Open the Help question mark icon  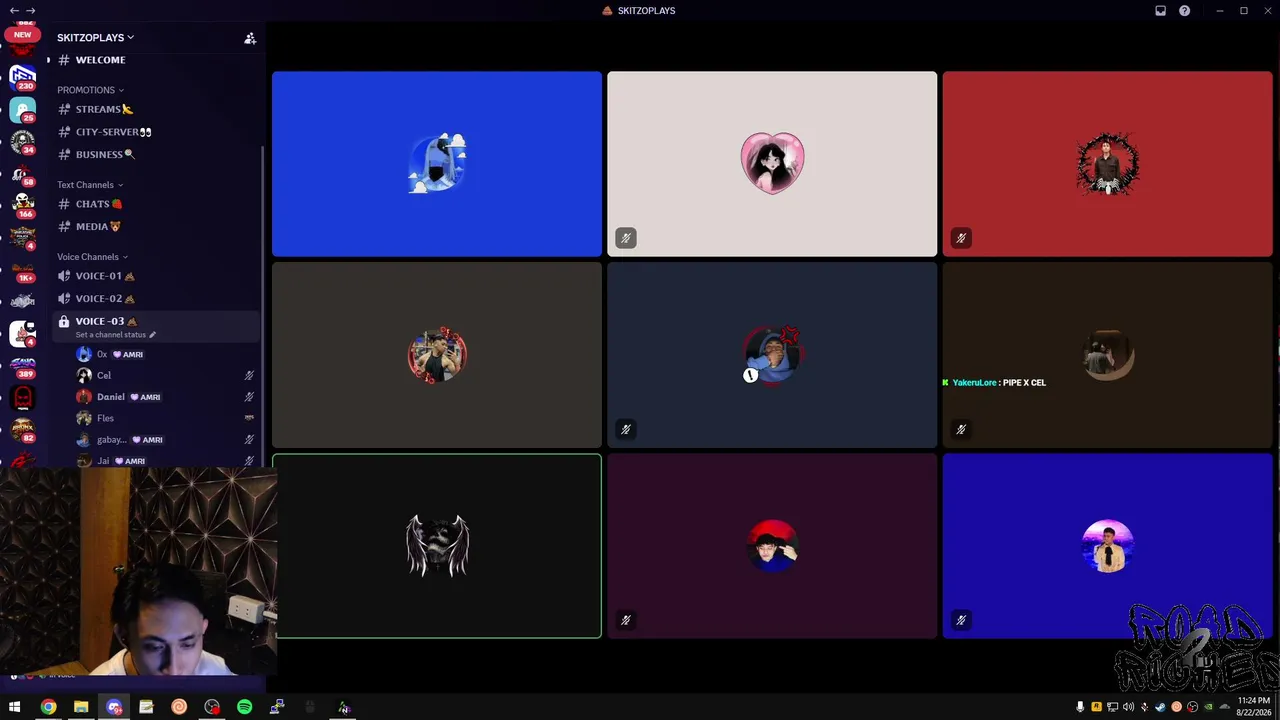pos(1185,11)
